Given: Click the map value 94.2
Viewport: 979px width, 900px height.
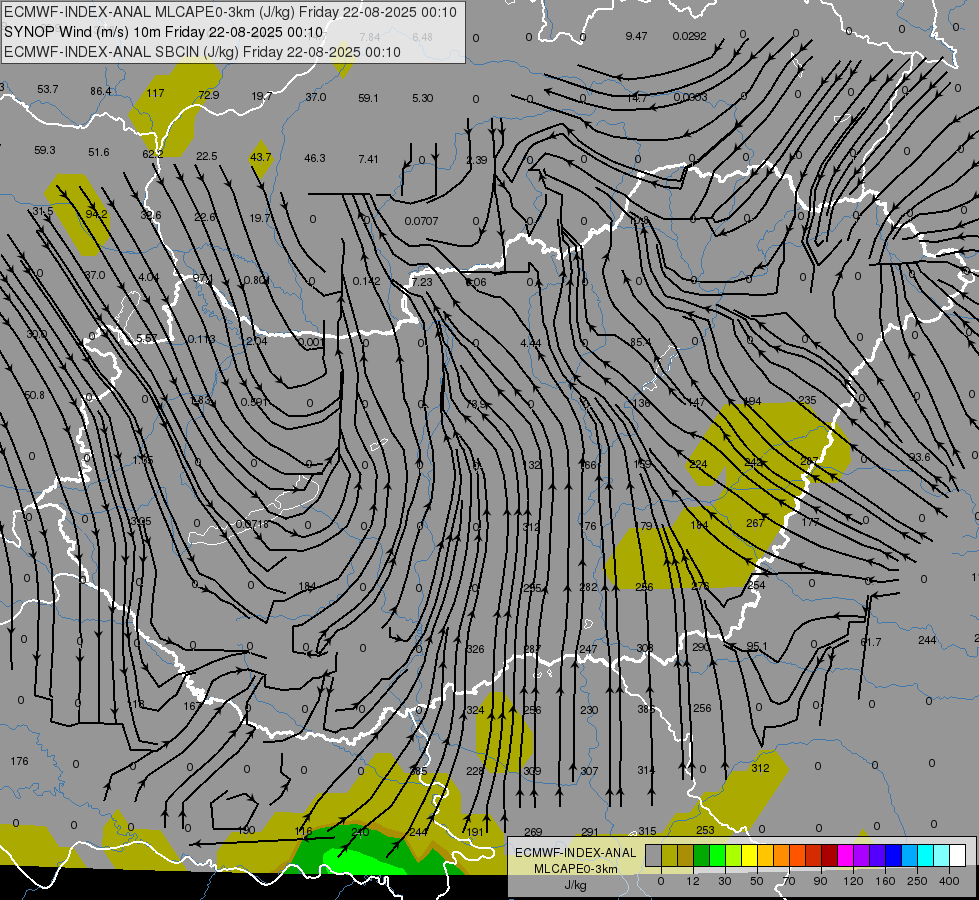Looking at the screenshot, I should (96, 214).
